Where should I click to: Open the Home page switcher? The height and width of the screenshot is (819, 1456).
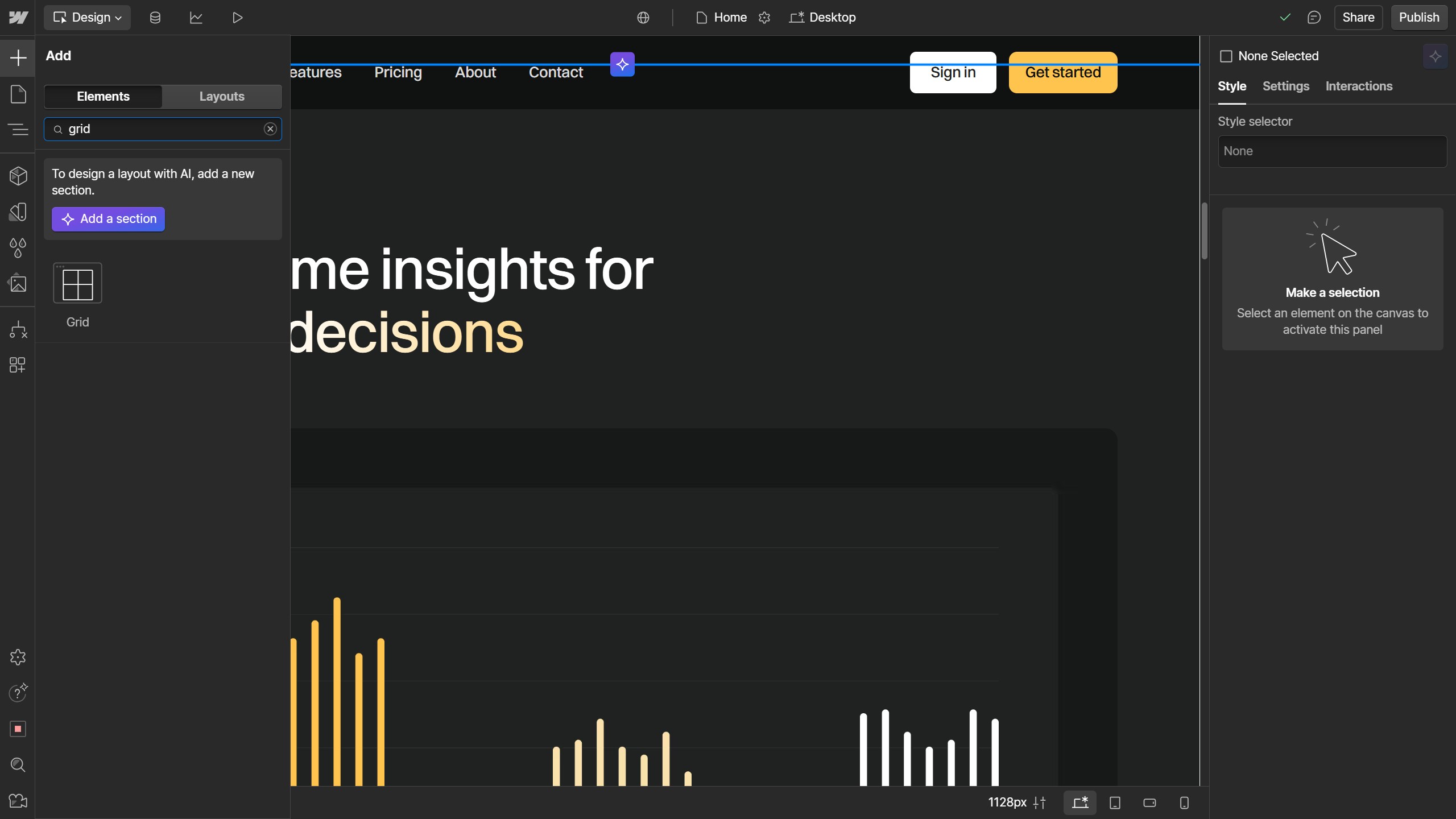[x=722, y=18]
